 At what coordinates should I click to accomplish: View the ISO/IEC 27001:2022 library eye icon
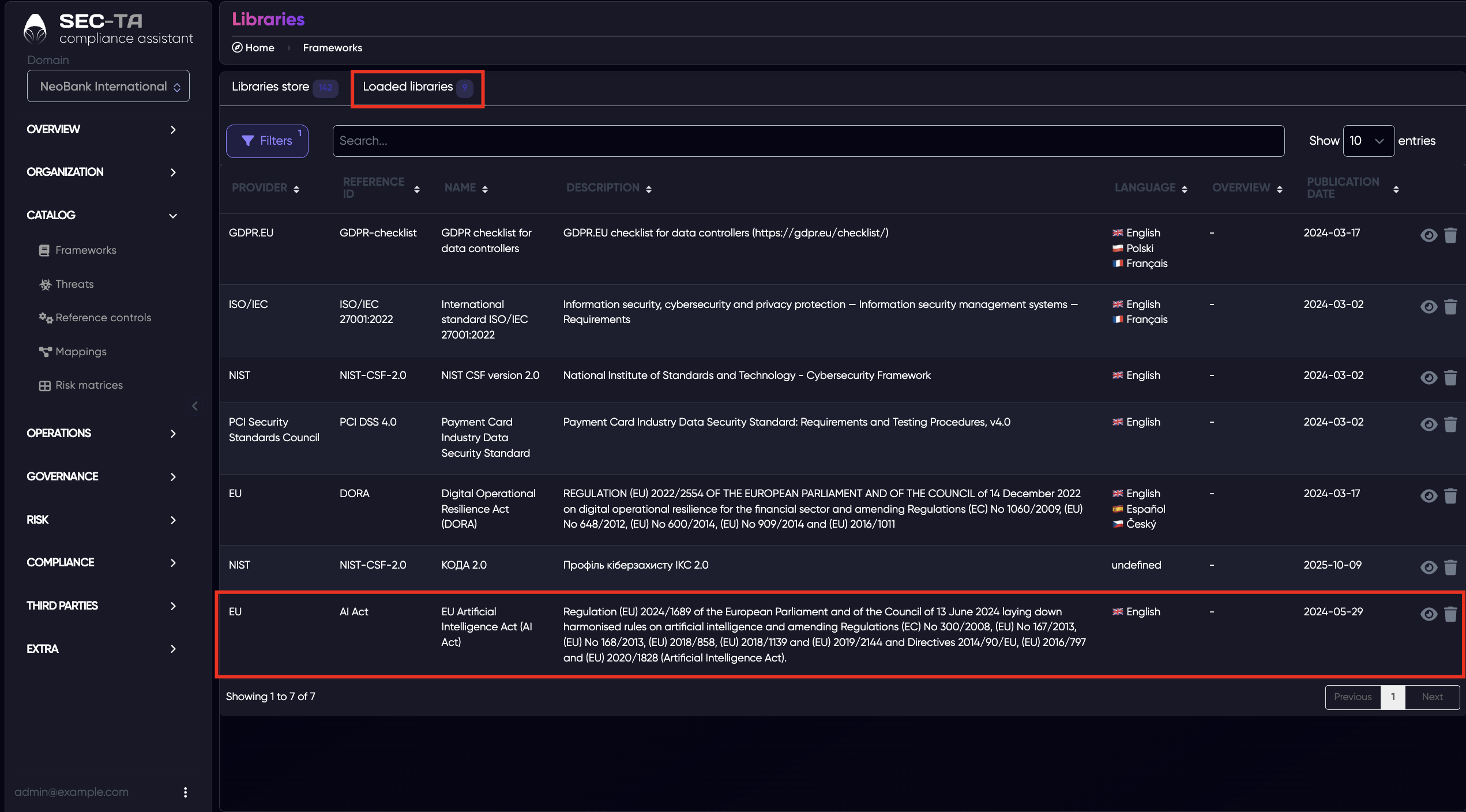[1429, 306]
